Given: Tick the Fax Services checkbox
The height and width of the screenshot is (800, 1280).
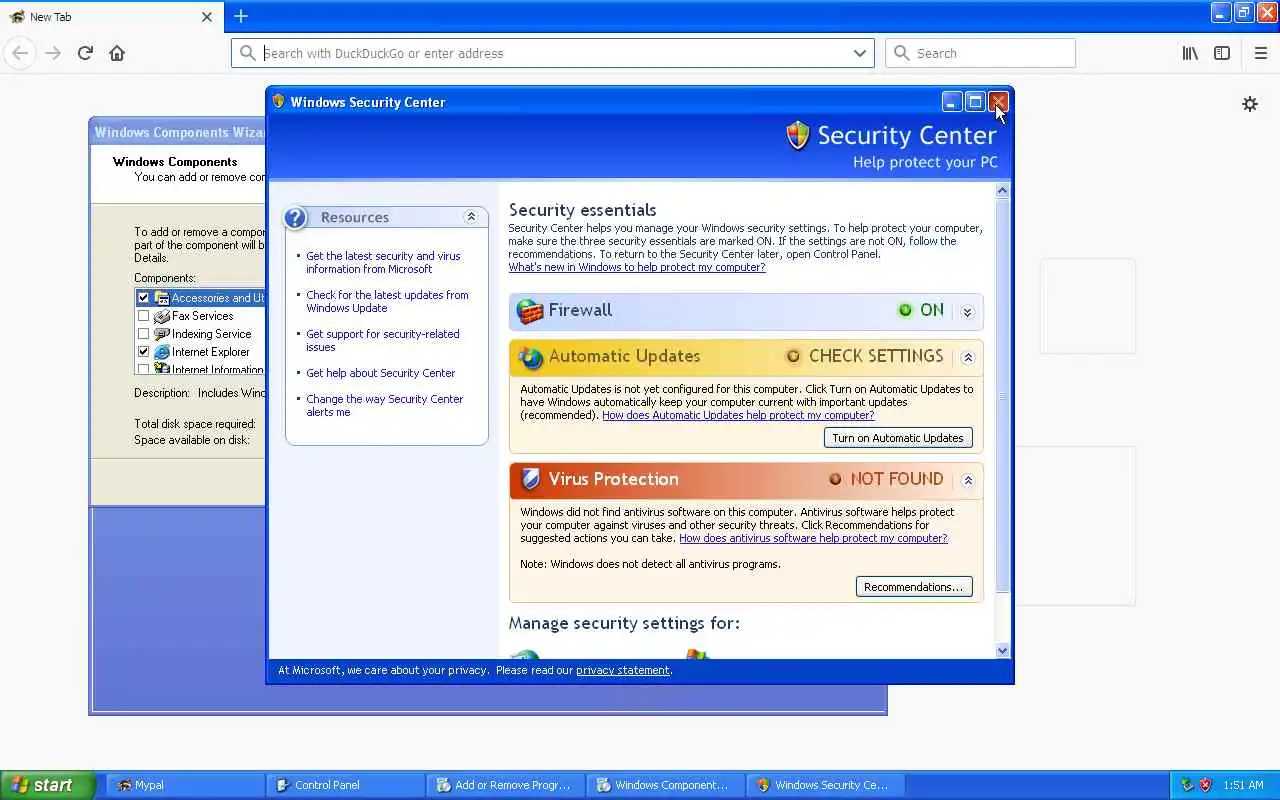Looking at the screenshot, I should click(143, 316).
